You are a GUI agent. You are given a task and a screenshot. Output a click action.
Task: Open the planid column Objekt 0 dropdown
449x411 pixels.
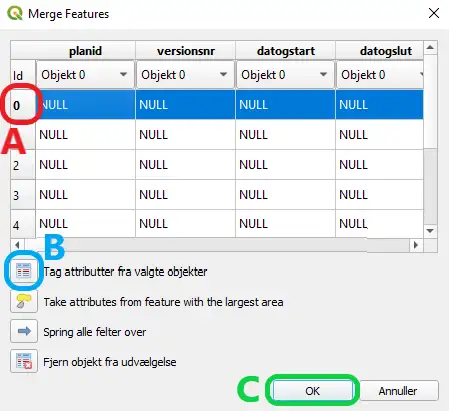[85, 75]
